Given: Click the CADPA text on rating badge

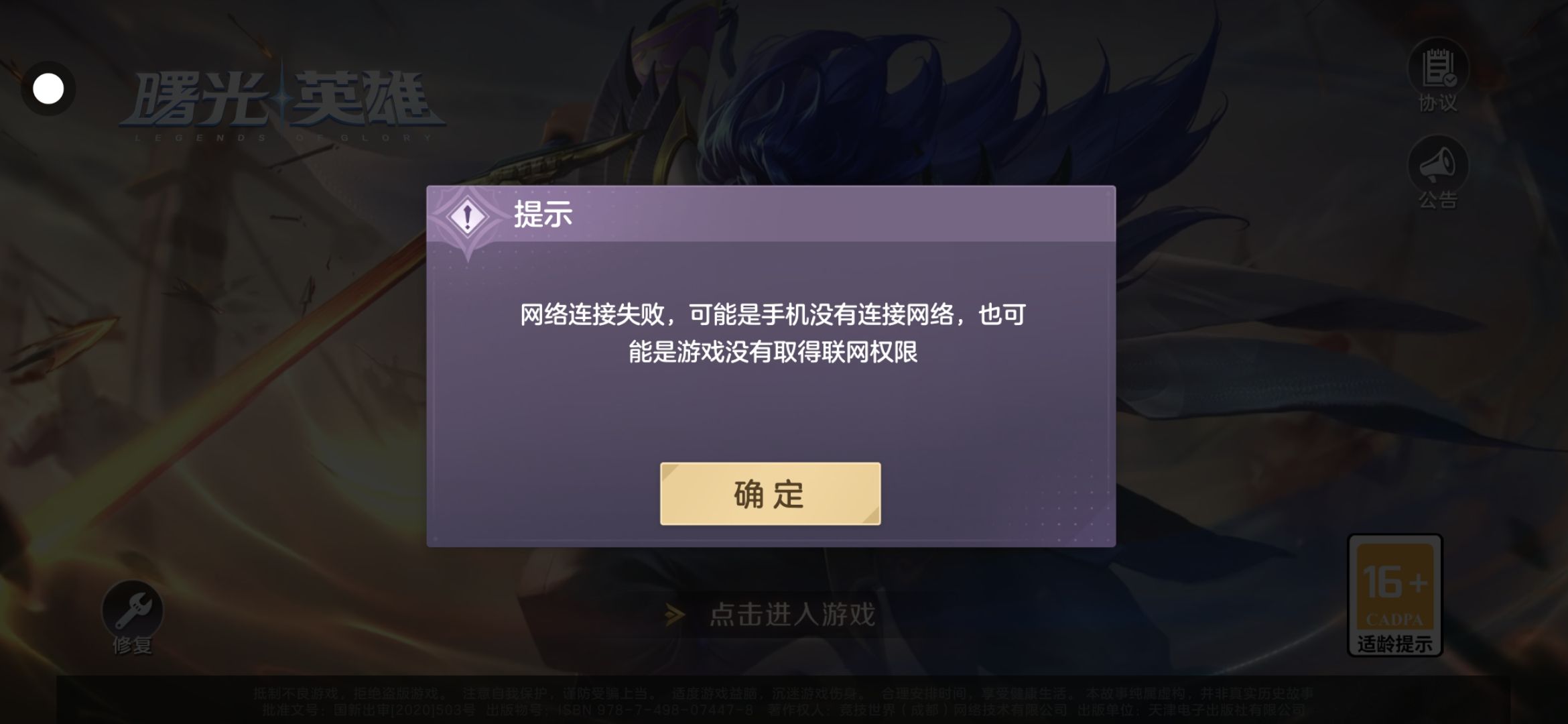Looking at the screenshot, I should tap(1394, 619).
